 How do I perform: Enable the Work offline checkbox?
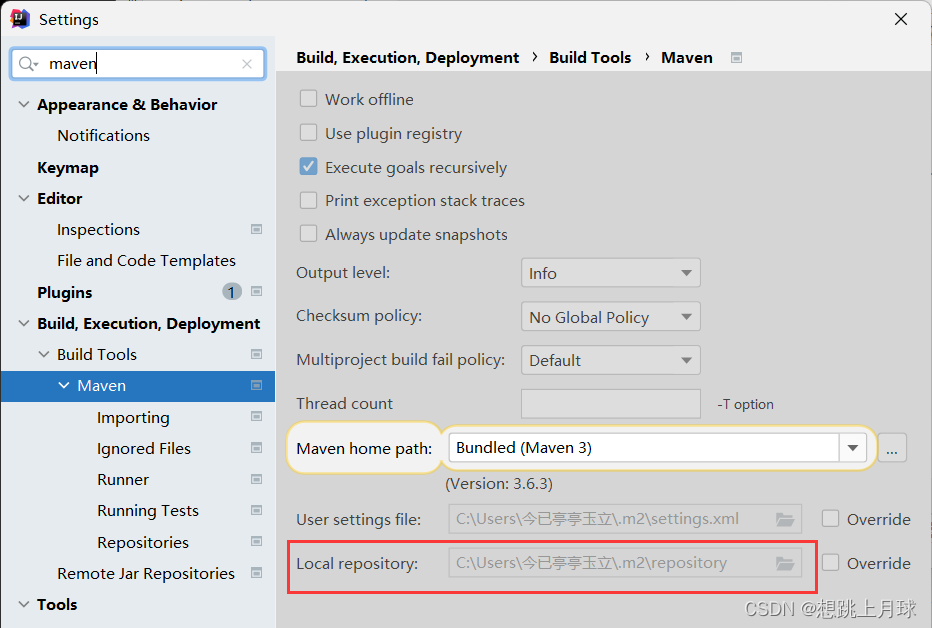click(x=308, y=99)
